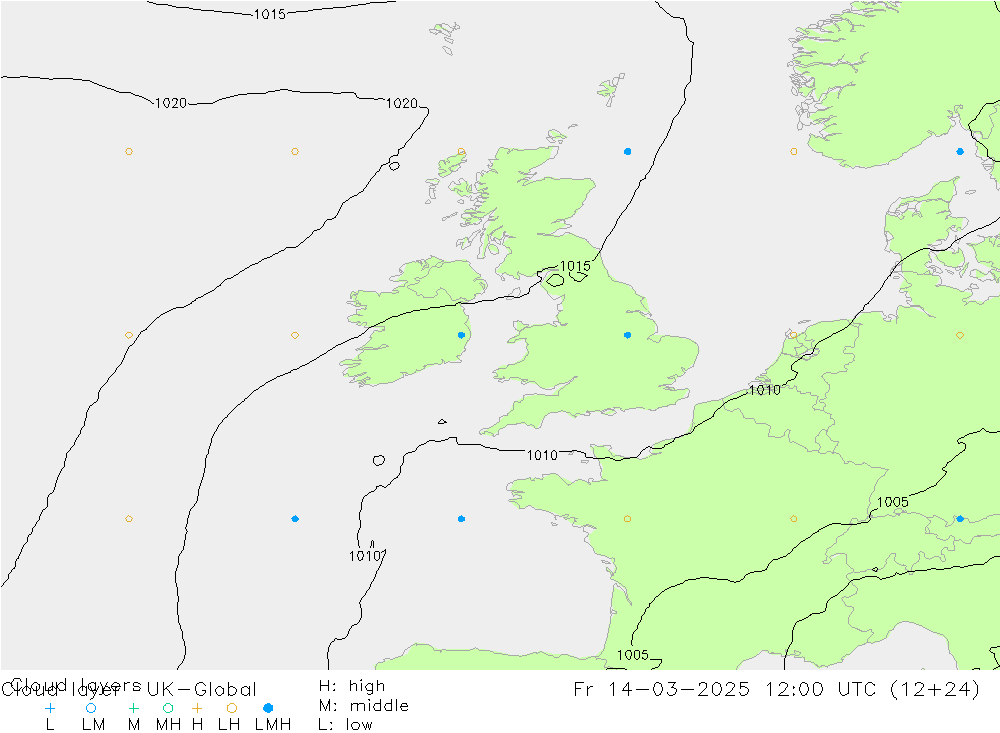Click the closed contour loop over southwest Scotland
Image resolution: width=1000 pixels, height=733 pixels.
[555, 279]
